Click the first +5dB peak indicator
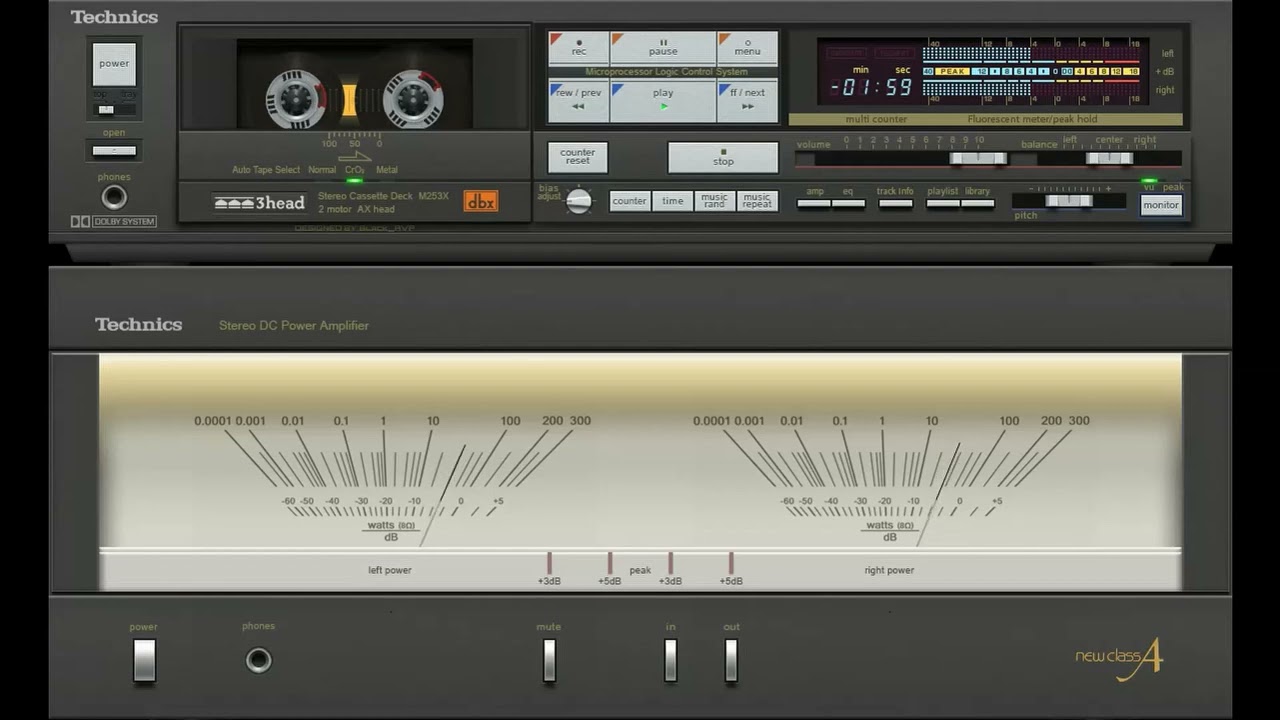 pos(610,563)
